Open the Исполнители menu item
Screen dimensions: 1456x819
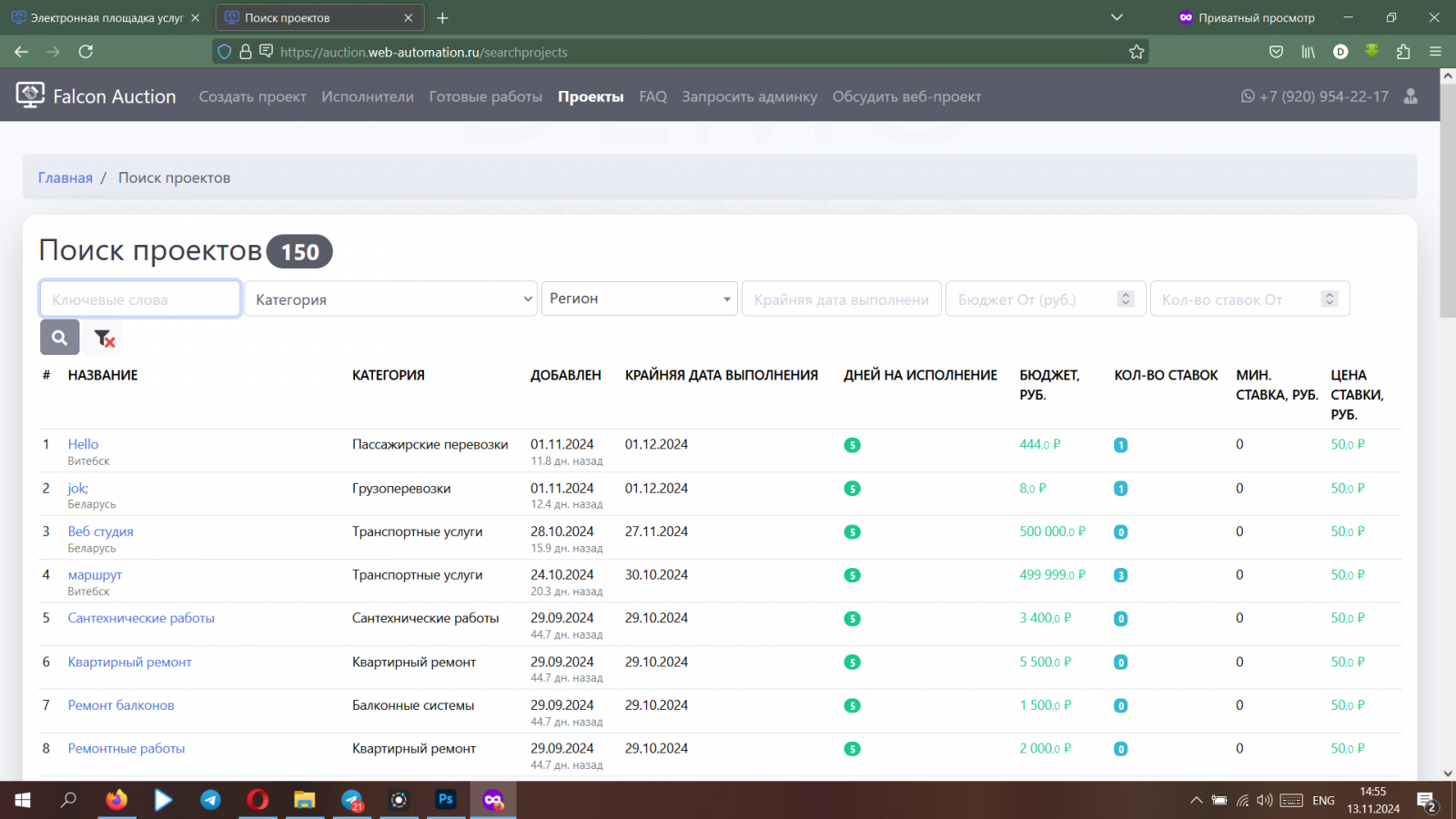[367, 96]
